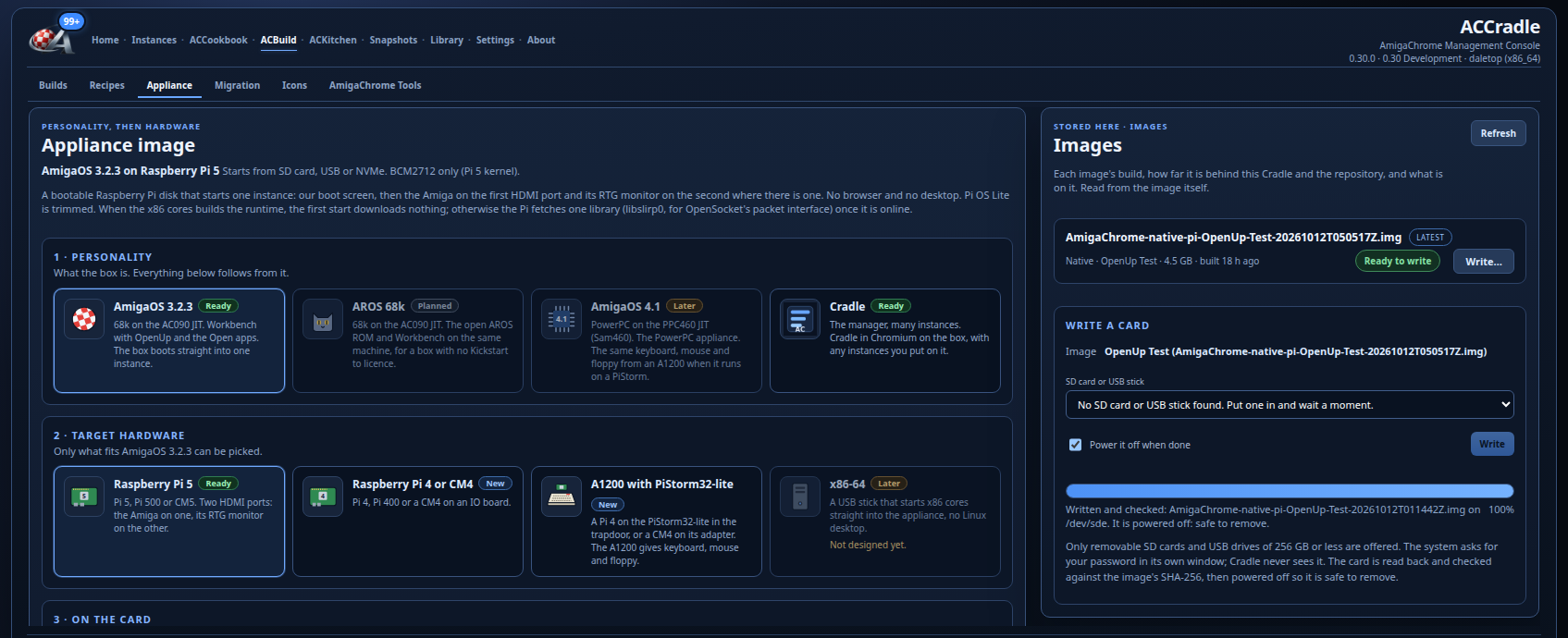The width and height of the screenshot is (1568, 638).
Task: Click the New badge on Raspberry Pi 4
Action: [x=496, y=484]
